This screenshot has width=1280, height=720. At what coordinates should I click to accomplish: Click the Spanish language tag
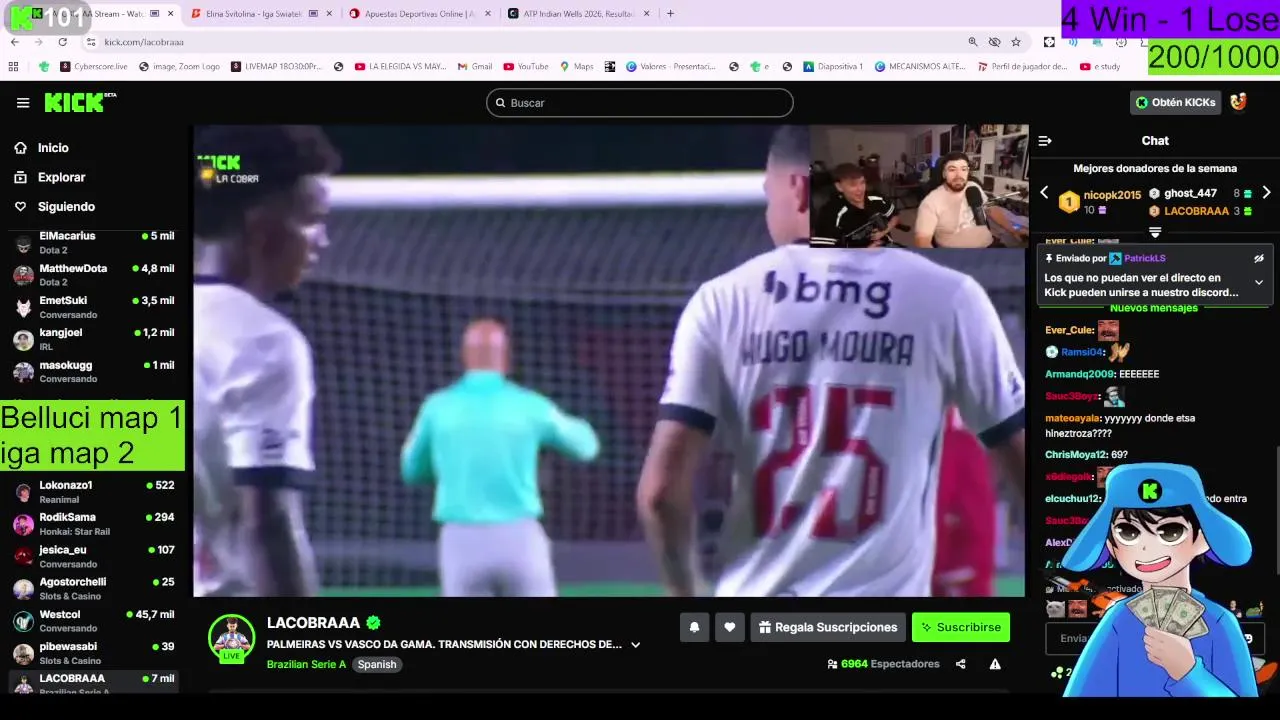(x=377, y=664)
